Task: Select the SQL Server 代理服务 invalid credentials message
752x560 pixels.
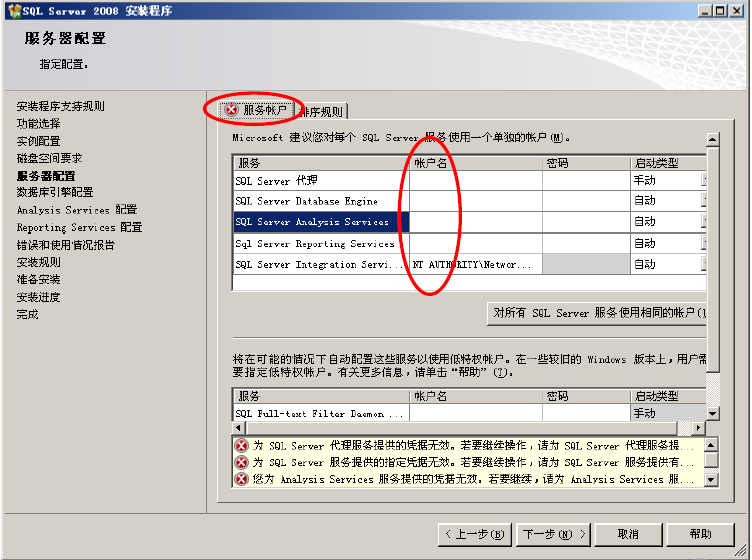Action: point(468,445)
